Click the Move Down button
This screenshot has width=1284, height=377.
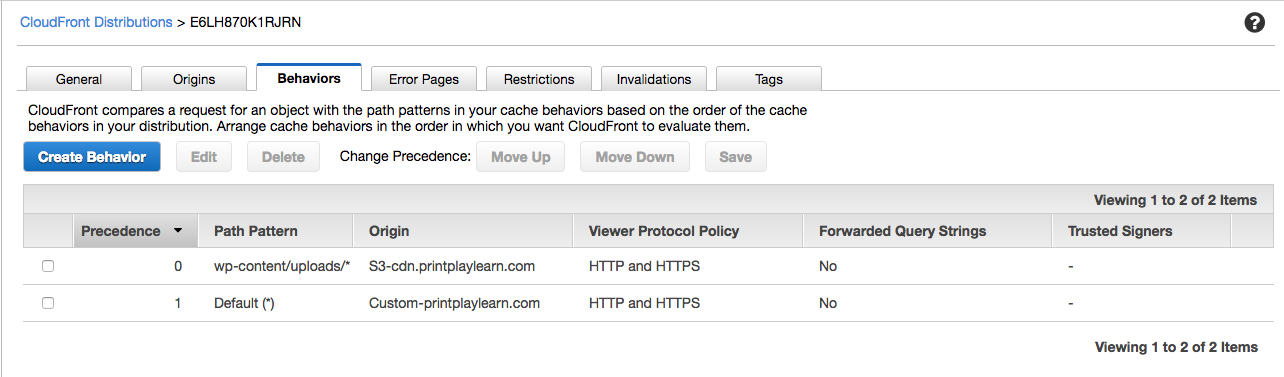pos(635,157)
